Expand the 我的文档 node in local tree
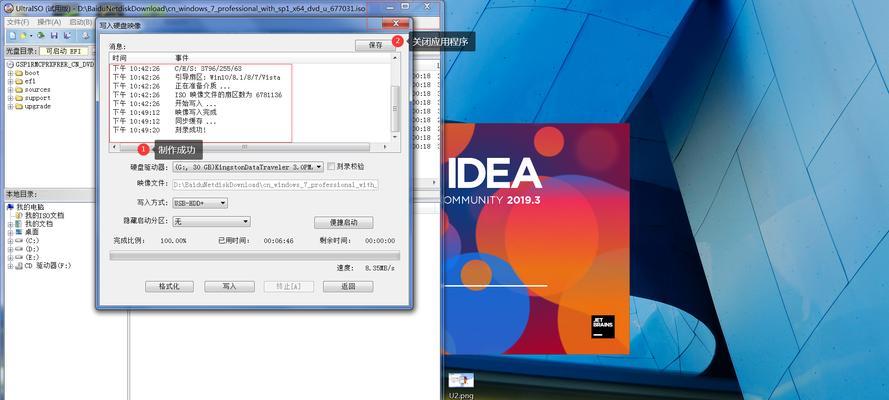The width and height of the screenshot is (889, 400). (10, 224)
